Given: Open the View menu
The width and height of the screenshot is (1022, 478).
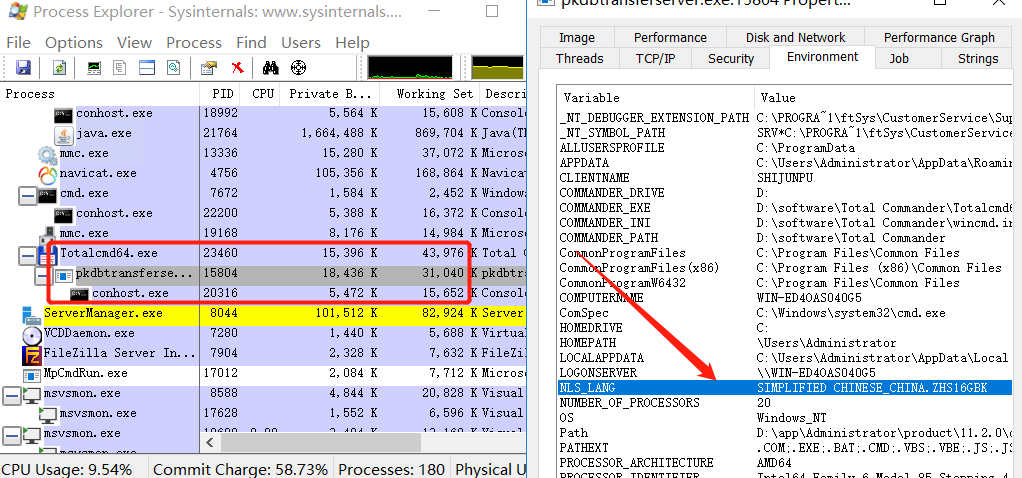Looking at the screenshot, I should coord(134,43).
